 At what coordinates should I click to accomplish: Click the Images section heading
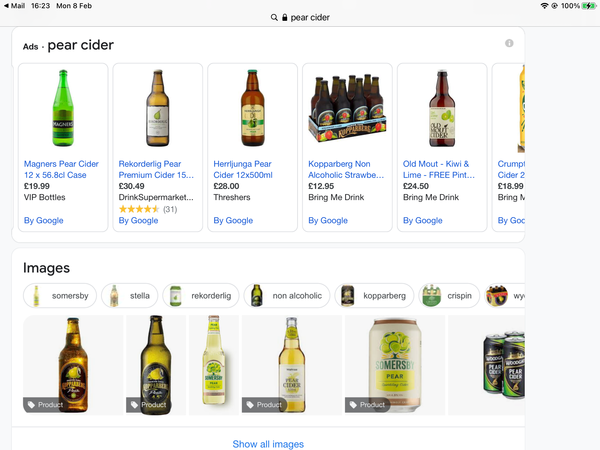click(46, 268)
